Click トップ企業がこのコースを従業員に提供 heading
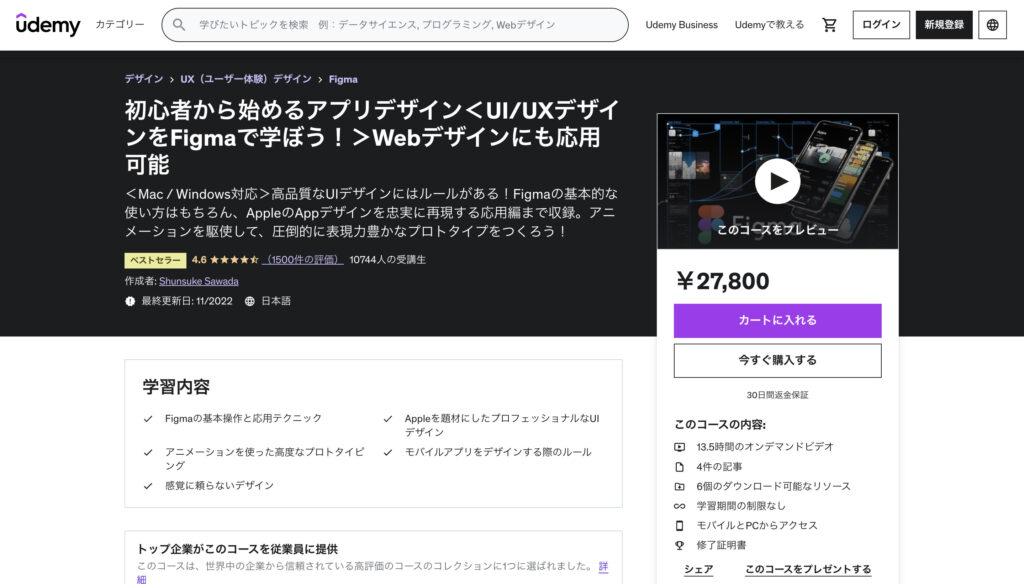 (x=237, y=549)
